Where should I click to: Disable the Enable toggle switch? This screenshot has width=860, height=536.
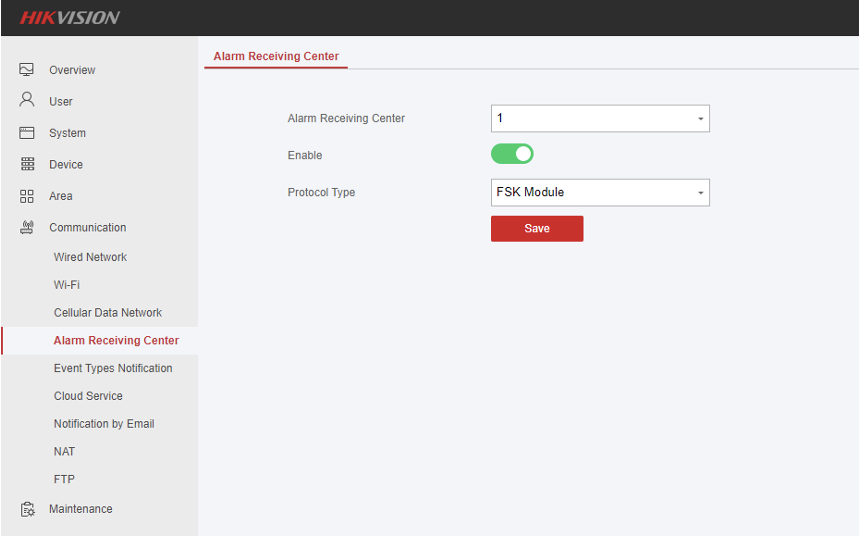[x=512, y=154]
